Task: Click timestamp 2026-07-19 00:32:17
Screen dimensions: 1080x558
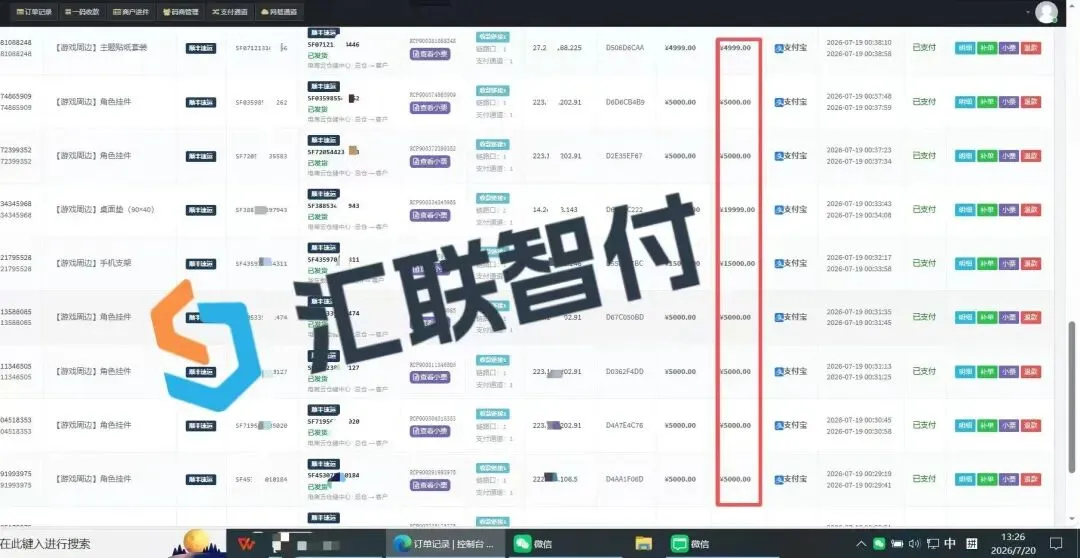Action: (859, 258)
